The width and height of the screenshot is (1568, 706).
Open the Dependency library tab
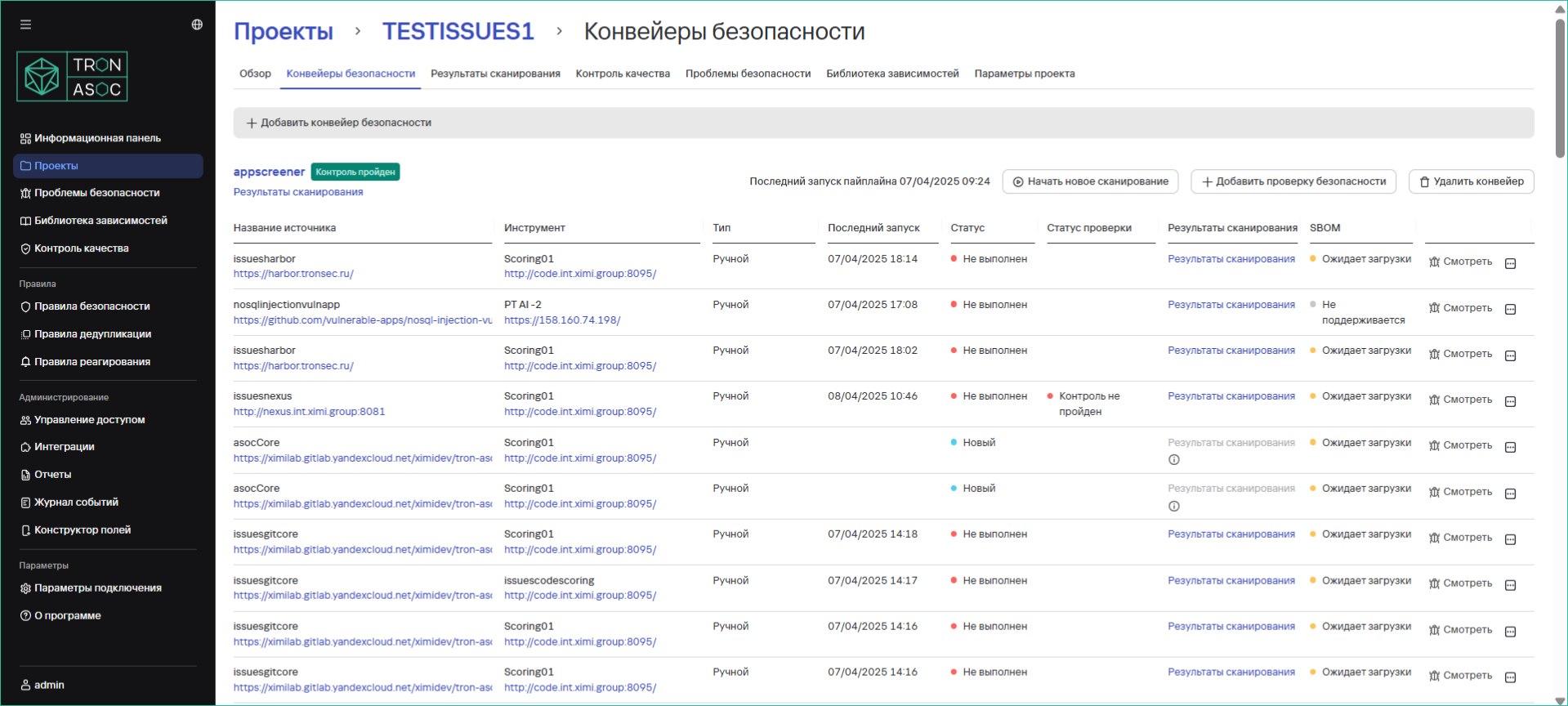(x=892, y=74)
